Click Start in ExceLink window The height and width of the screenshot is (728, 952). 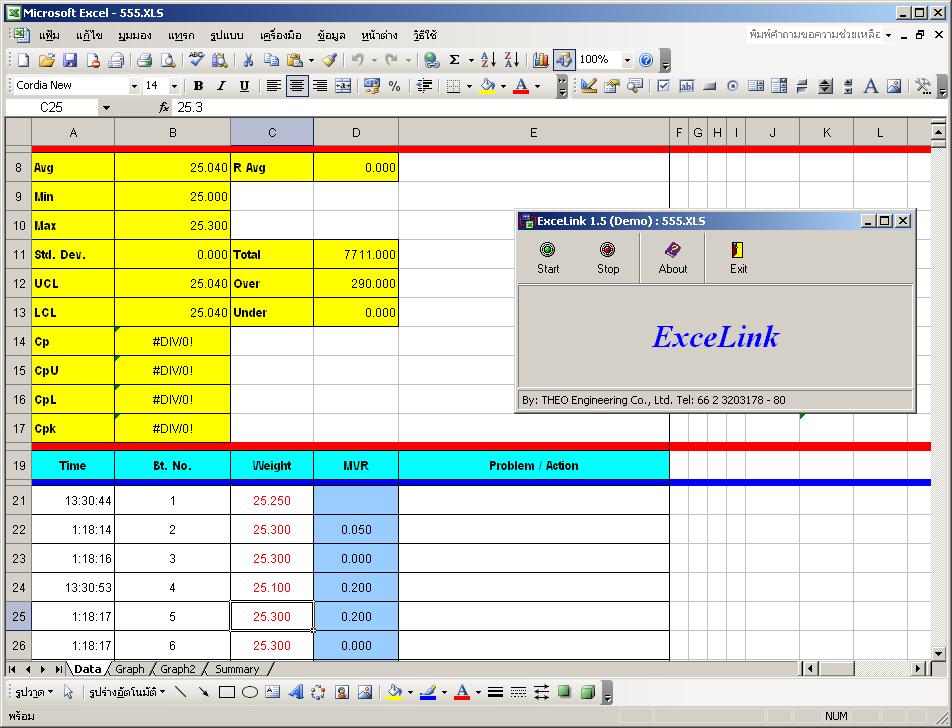[548, 258]
